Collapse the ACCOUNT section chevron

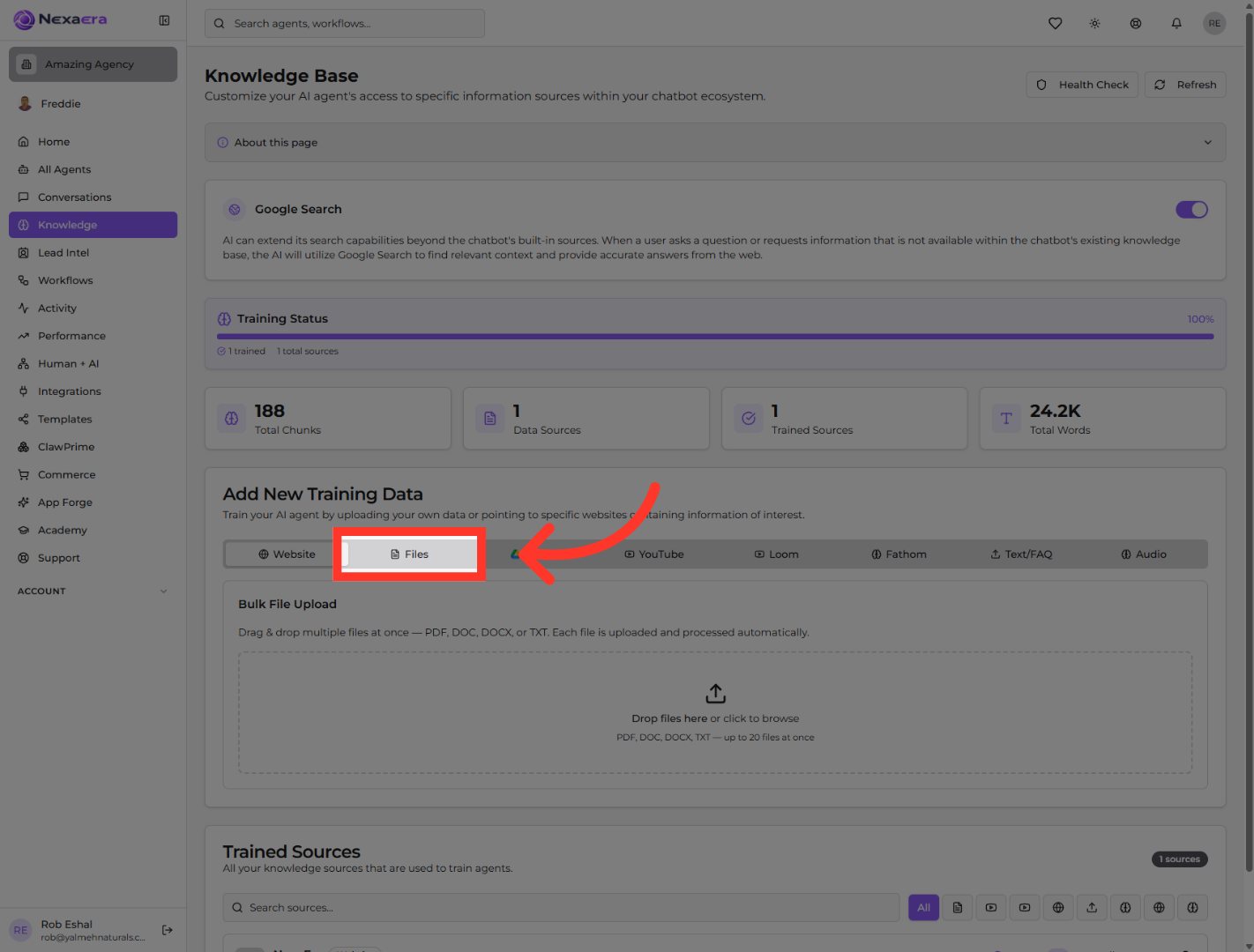pyautogui.click(x=163, y=591)
